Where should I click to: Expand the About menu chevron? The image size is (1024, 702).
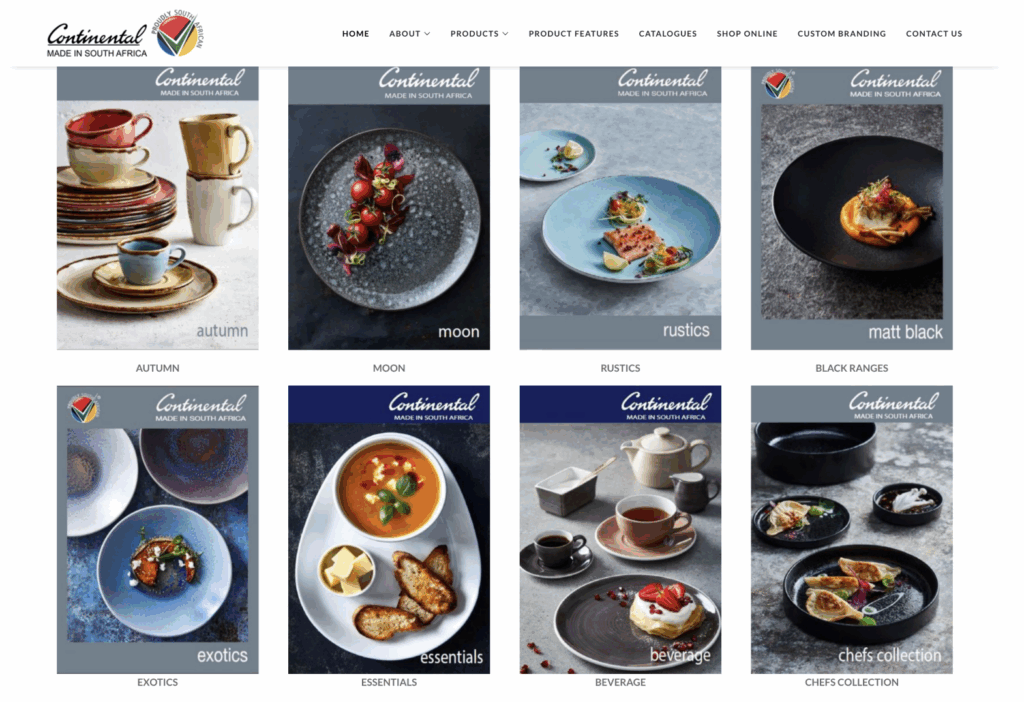coord(428,34)
